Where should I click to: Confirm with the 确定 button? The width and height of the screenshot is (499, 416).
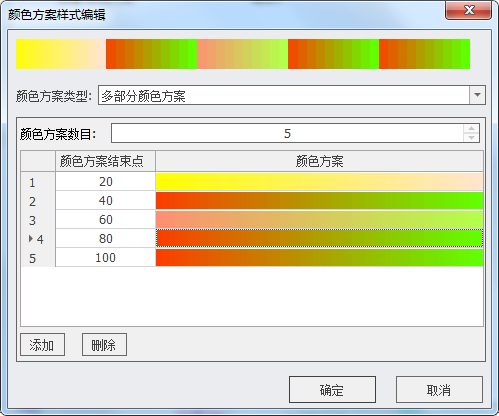(332, 390)
